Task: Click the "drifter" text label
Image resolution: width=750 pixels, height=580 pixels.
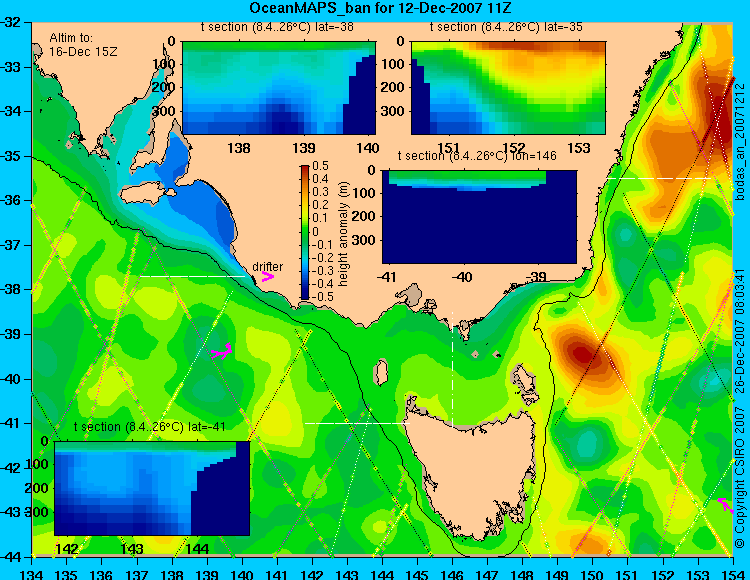Action: tap(267, 267)
